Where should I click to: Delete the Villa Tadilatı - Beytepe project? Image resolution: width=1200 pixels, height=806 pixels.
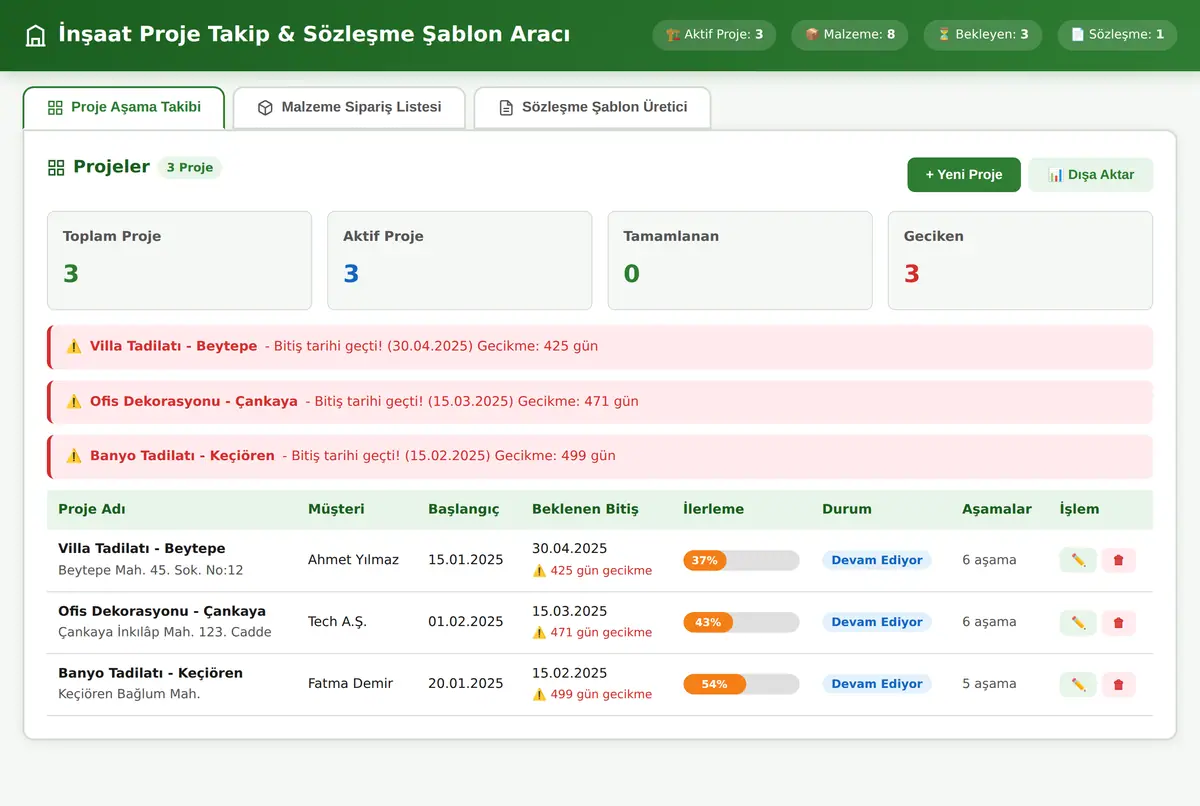pyautogui.click(x=1118, y=560)
